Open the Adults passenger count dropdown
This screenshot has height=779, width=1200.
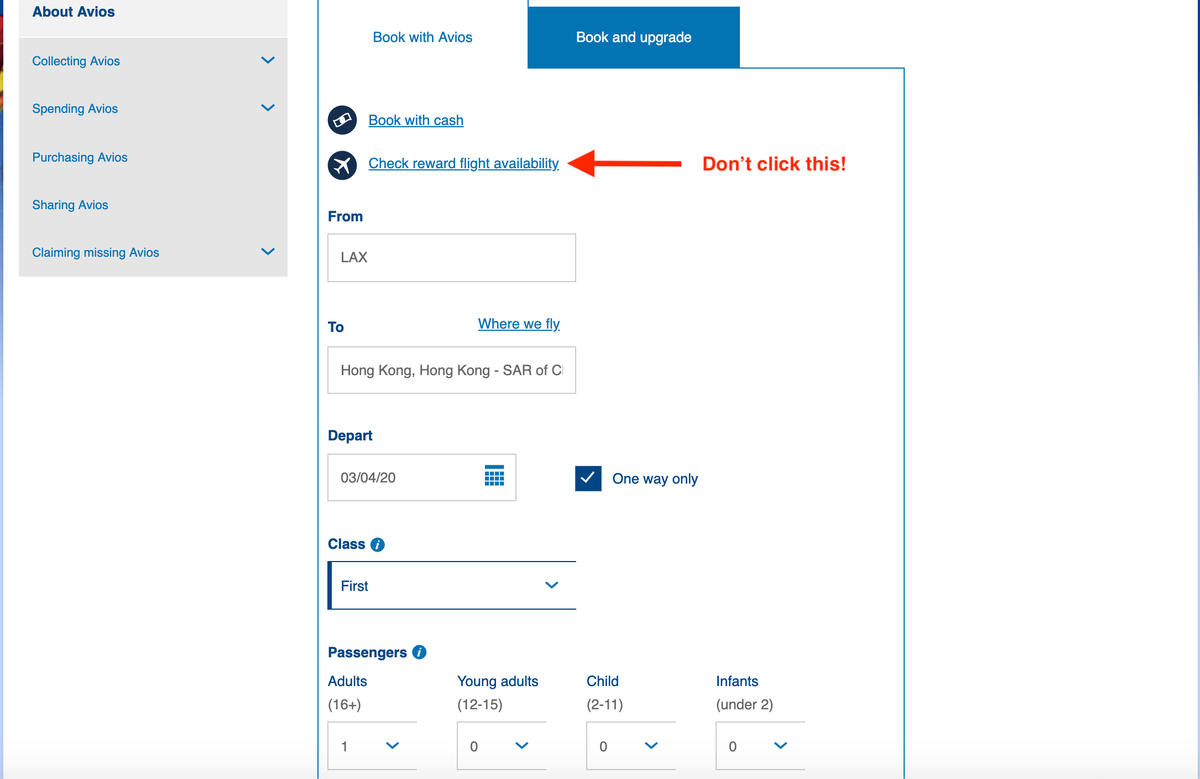[371, 746]
